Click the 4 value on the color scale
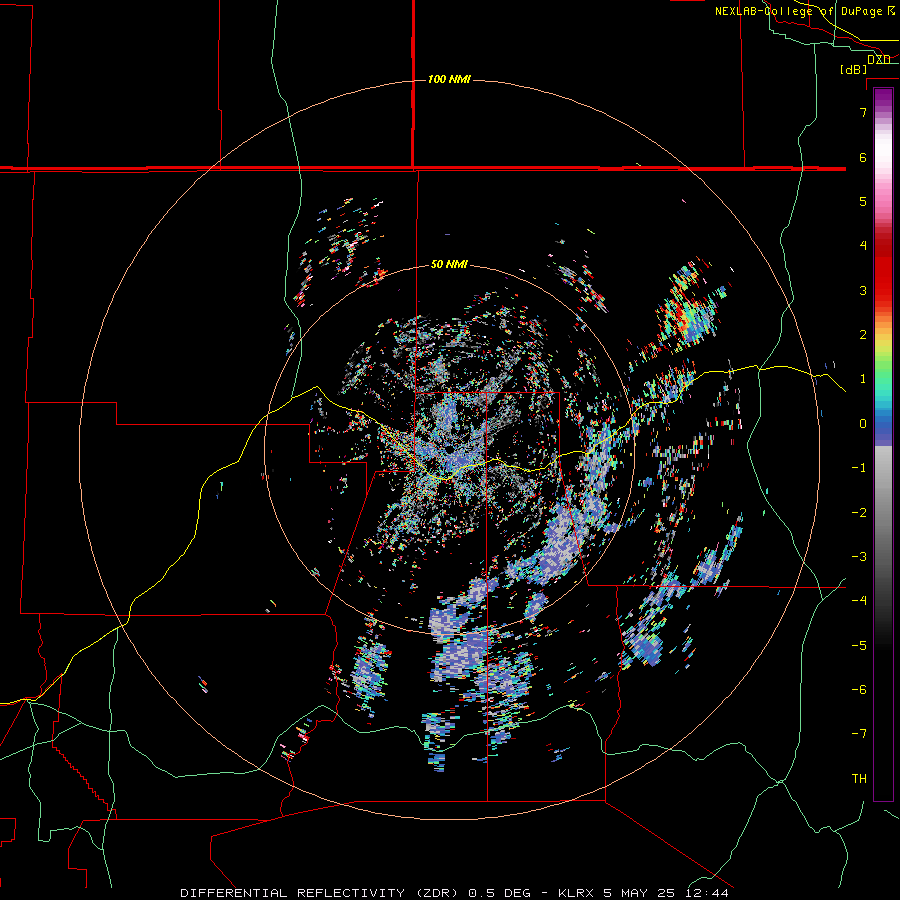This screenshot has height=900, width=900. (x=863, y=246)
